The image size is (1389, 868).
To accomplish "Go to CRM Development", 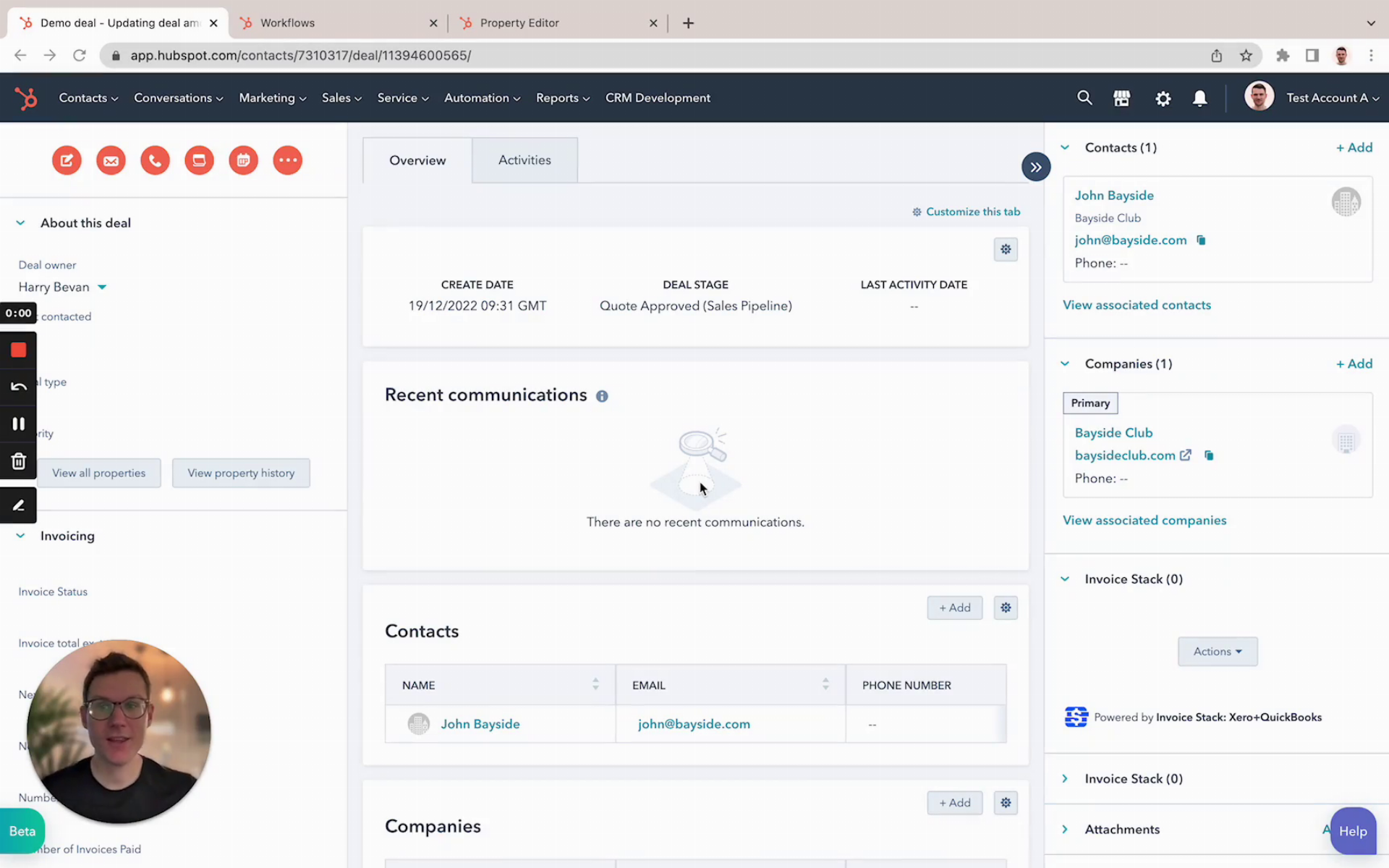I will pyautogui.click(x=658, y=98).
